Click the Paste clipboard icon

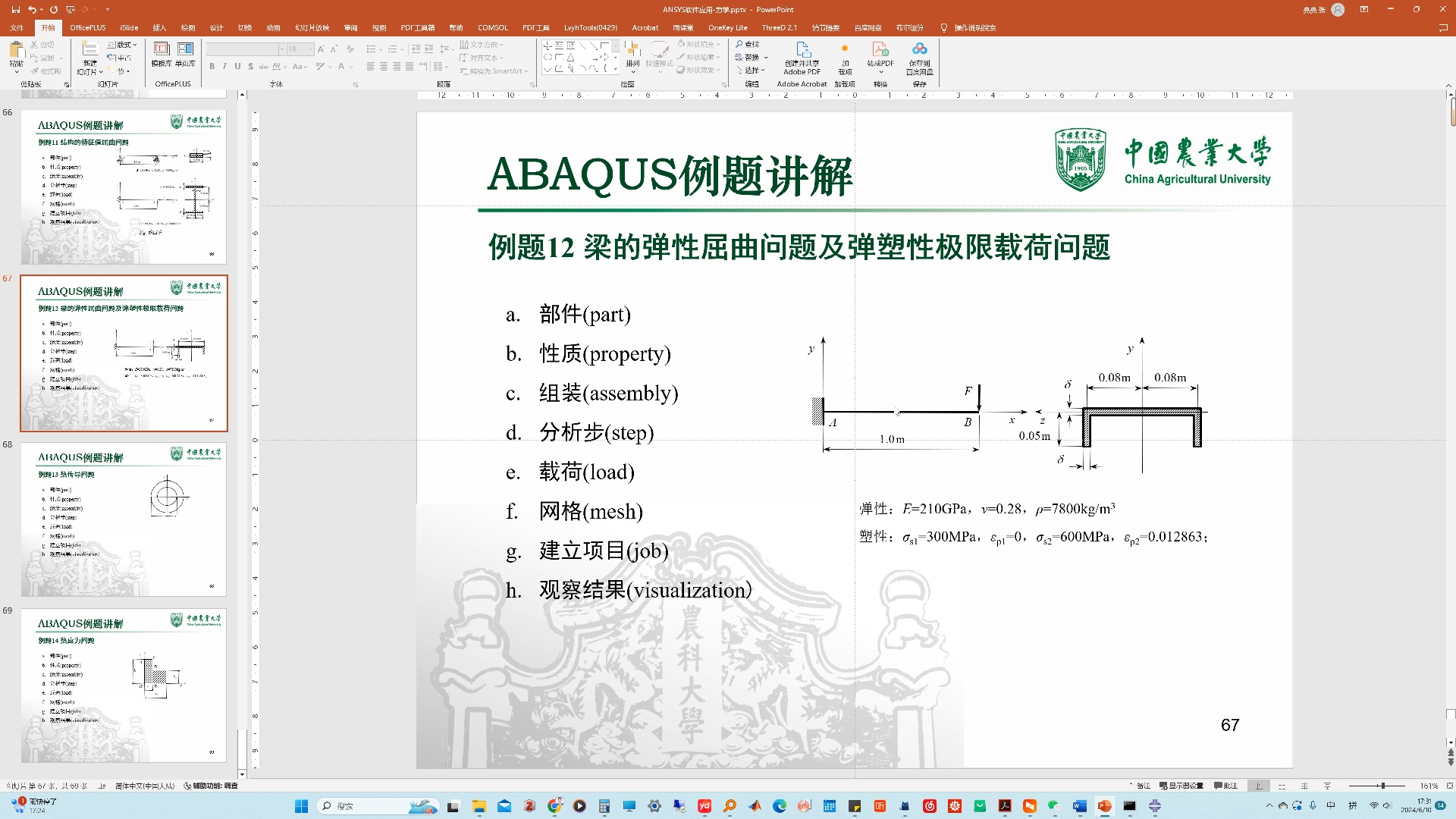[16, 50]
